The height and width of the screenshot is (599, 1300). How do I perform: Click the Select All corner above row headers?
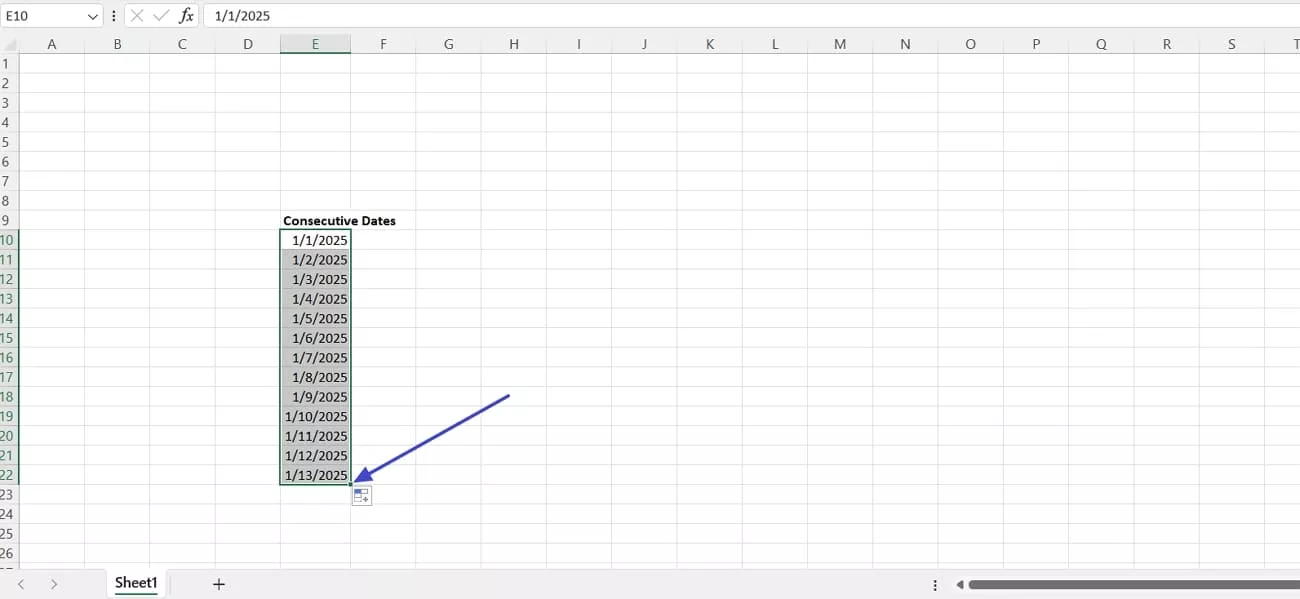(x=8, y=43)
